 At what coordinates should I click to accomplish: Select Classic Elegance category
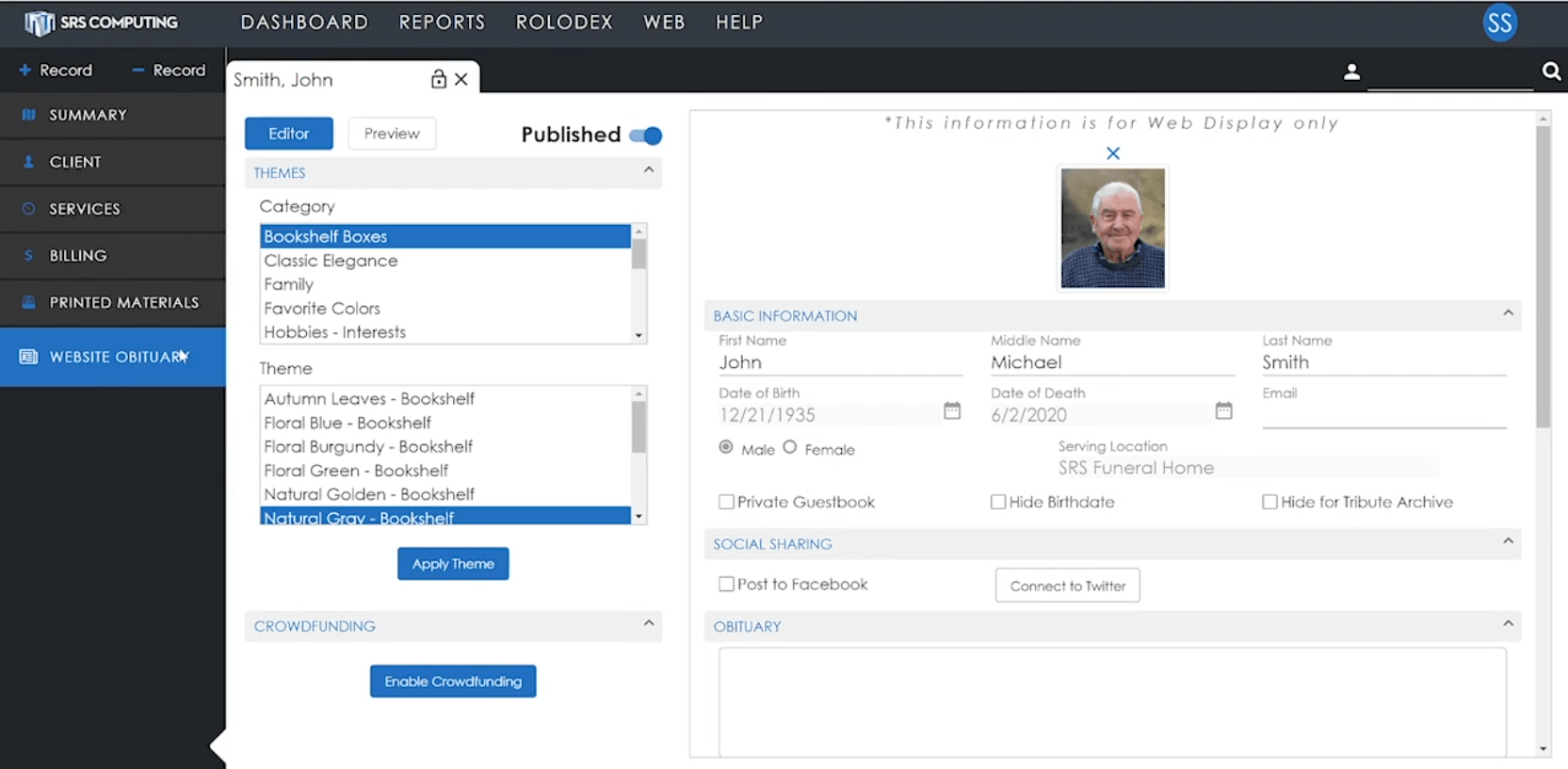tap(445, 261)
